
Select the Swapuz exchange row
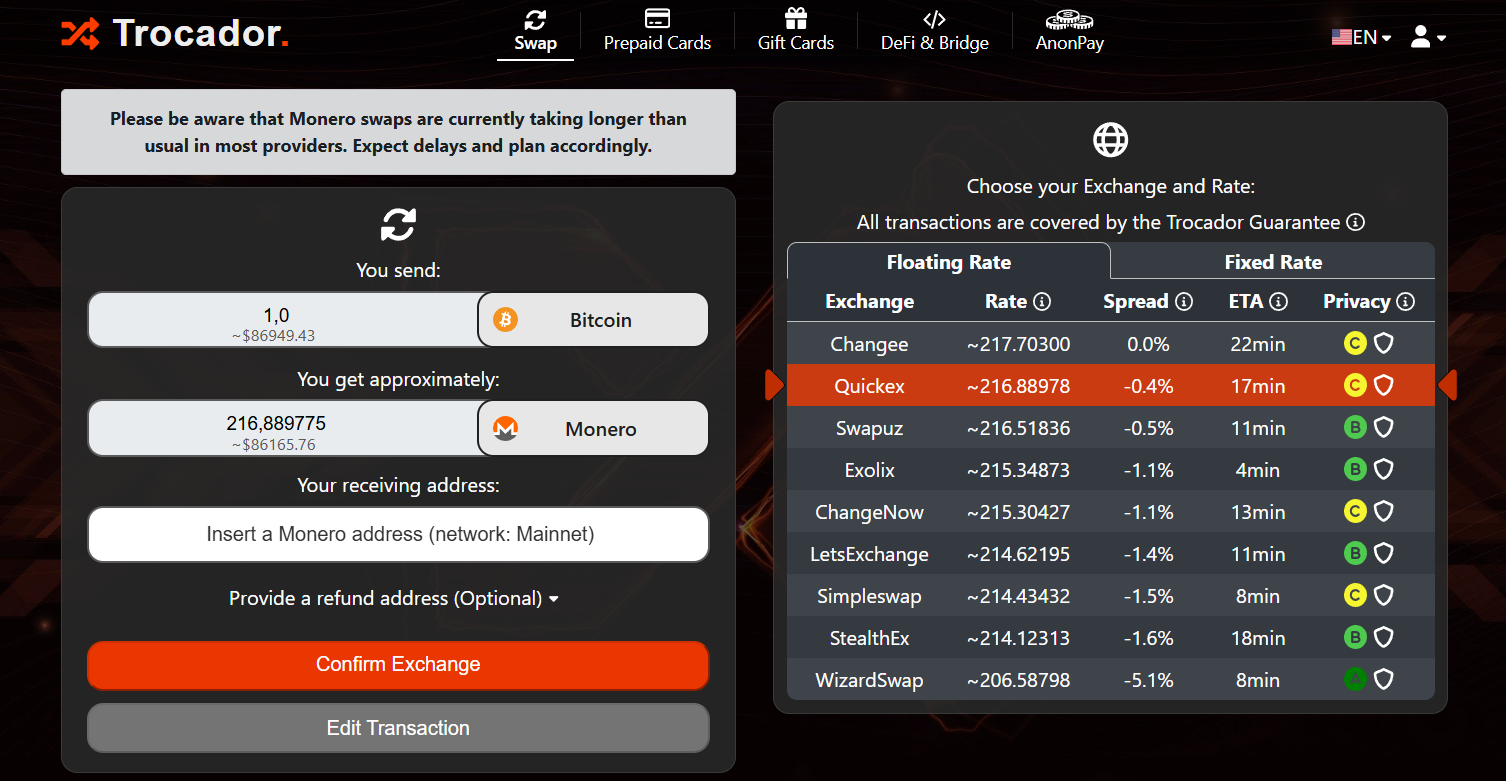pos(1111,428)
